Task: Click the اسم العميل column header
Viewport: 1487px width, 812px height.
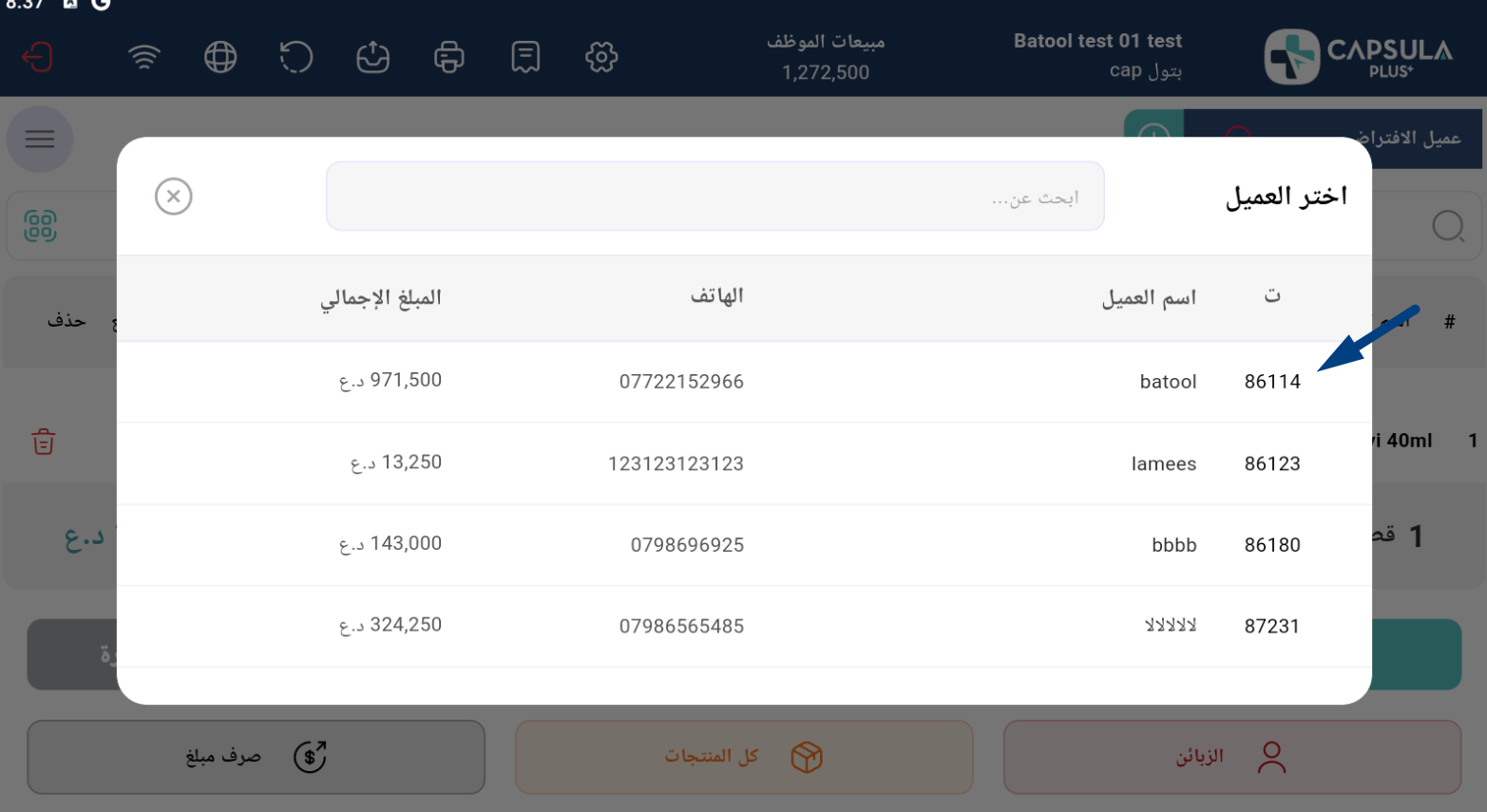Action: click(1148, 297)
